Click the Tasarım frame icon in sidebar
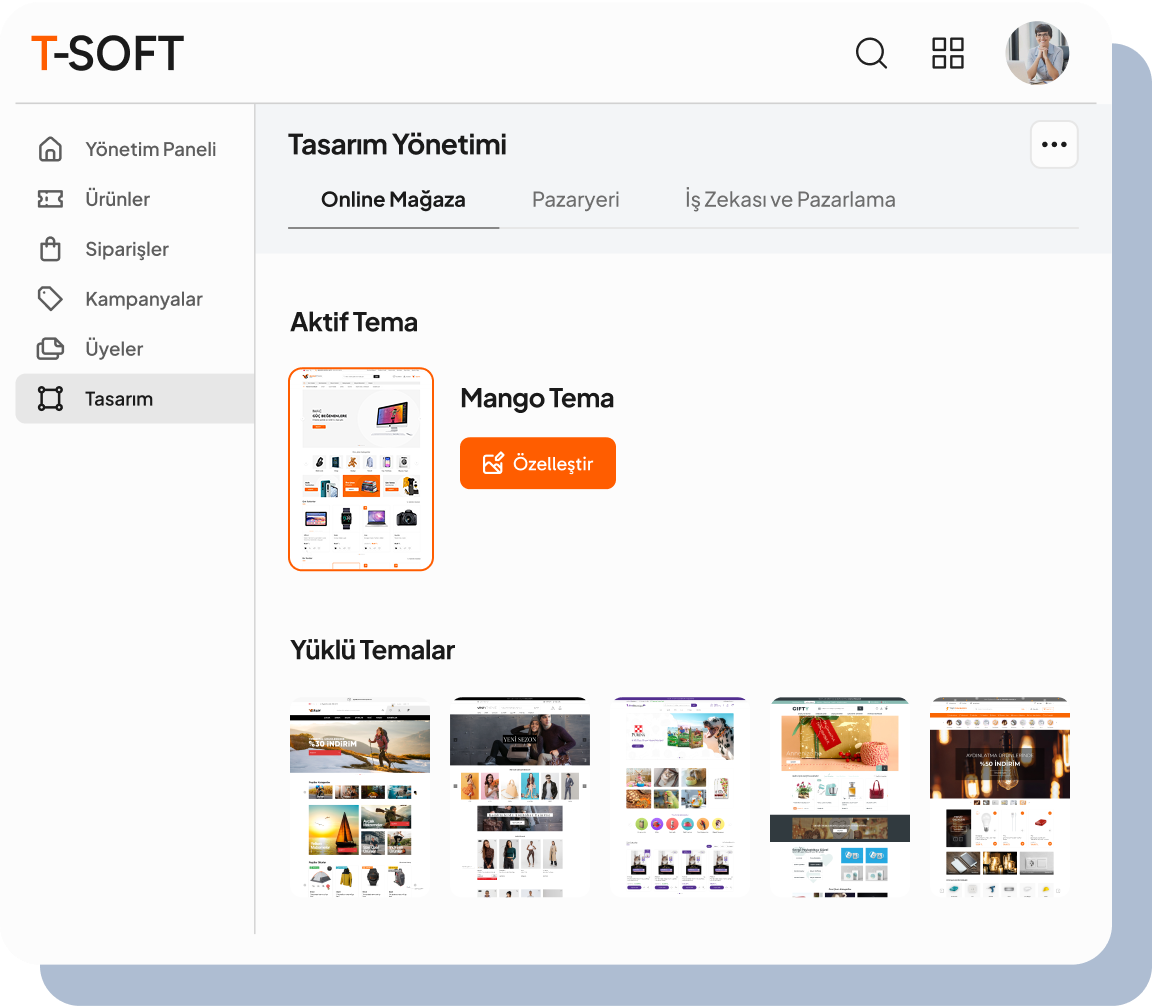1152x1008 pixels. click(x=50, y=399)
